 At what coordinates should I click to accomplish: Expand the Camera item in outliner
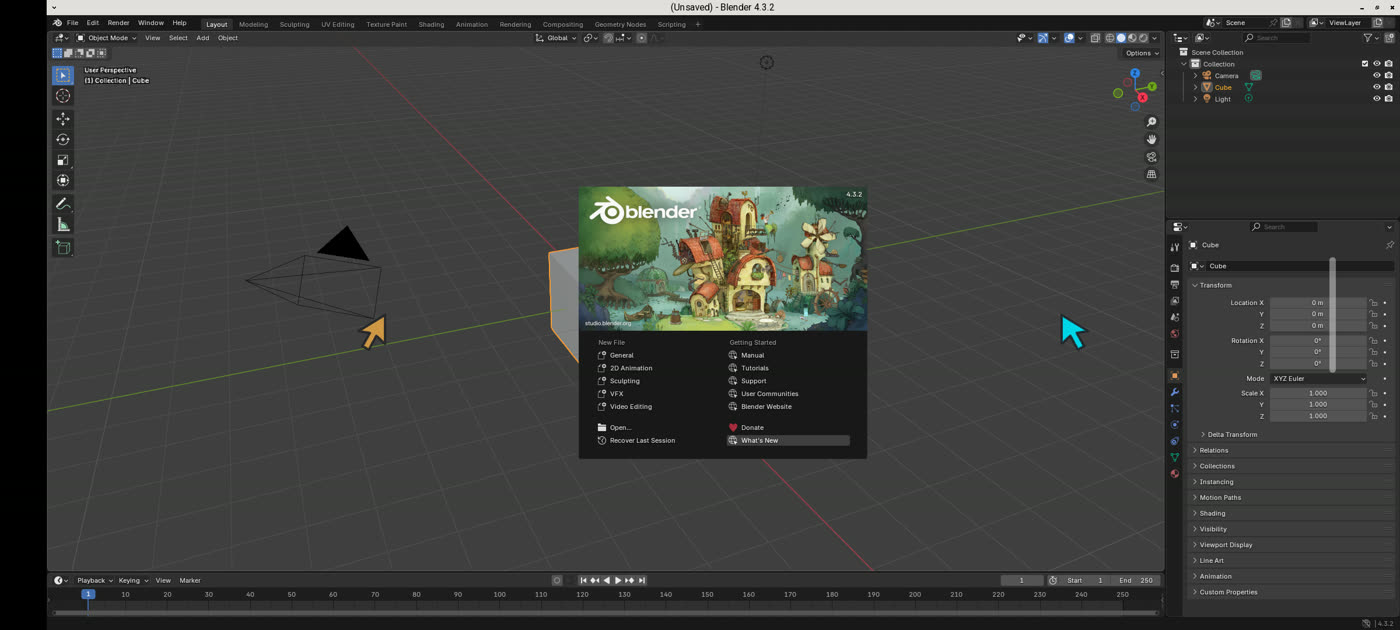pyautogui.click(x=1195, y=75)
